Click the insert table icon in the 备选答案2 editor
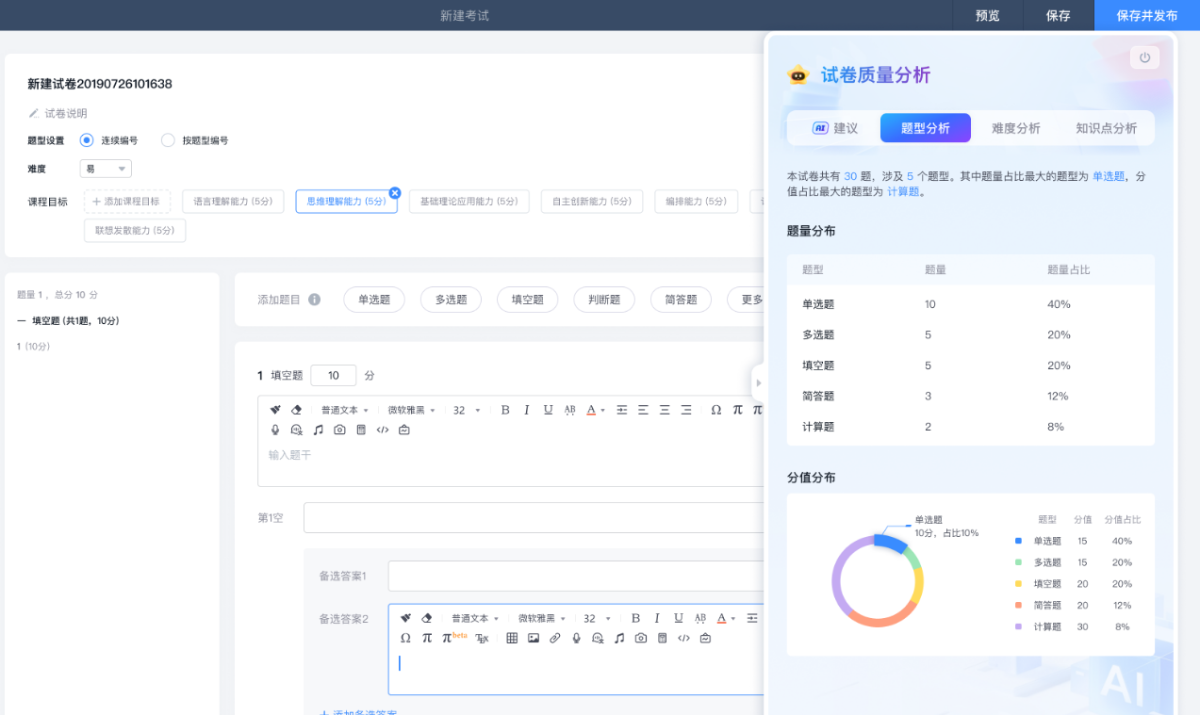 tap(512, 638)
